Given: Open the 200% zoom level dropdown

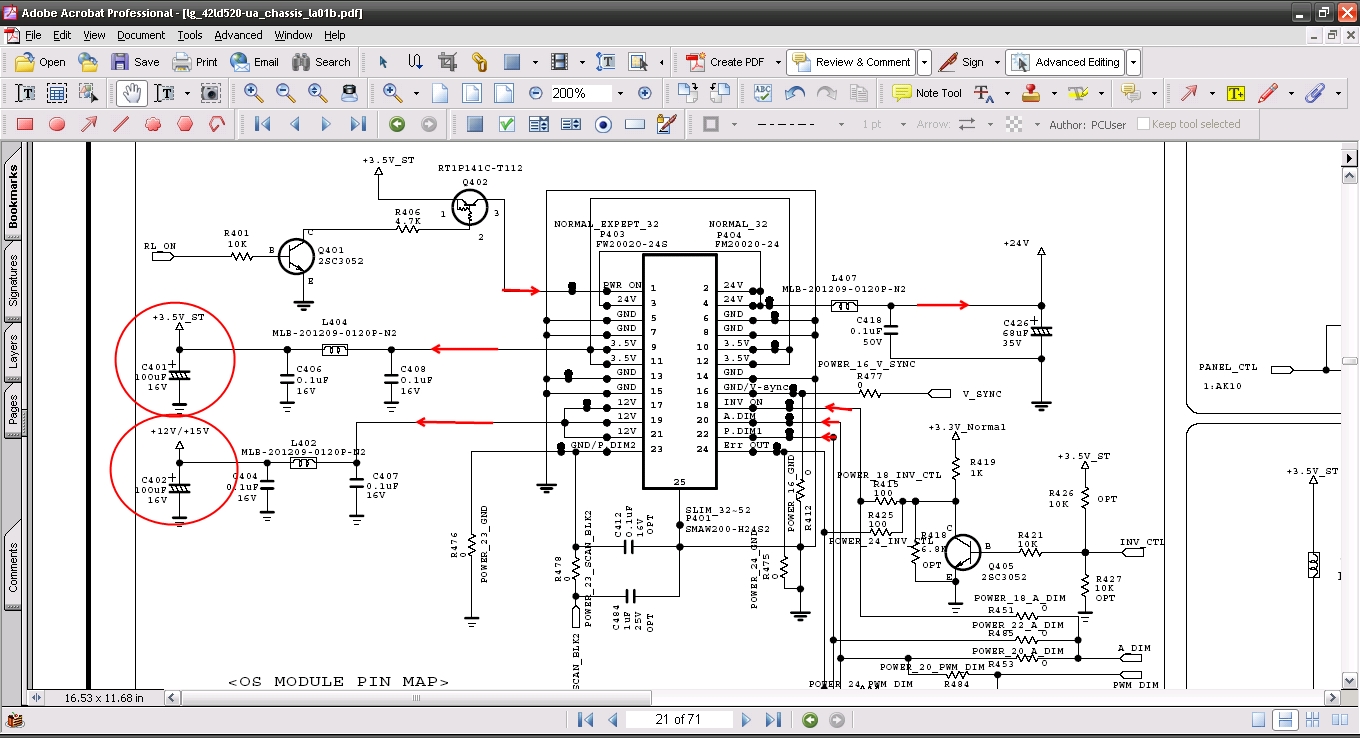Looking at the screenshot, I should click(x=620, y=93).
